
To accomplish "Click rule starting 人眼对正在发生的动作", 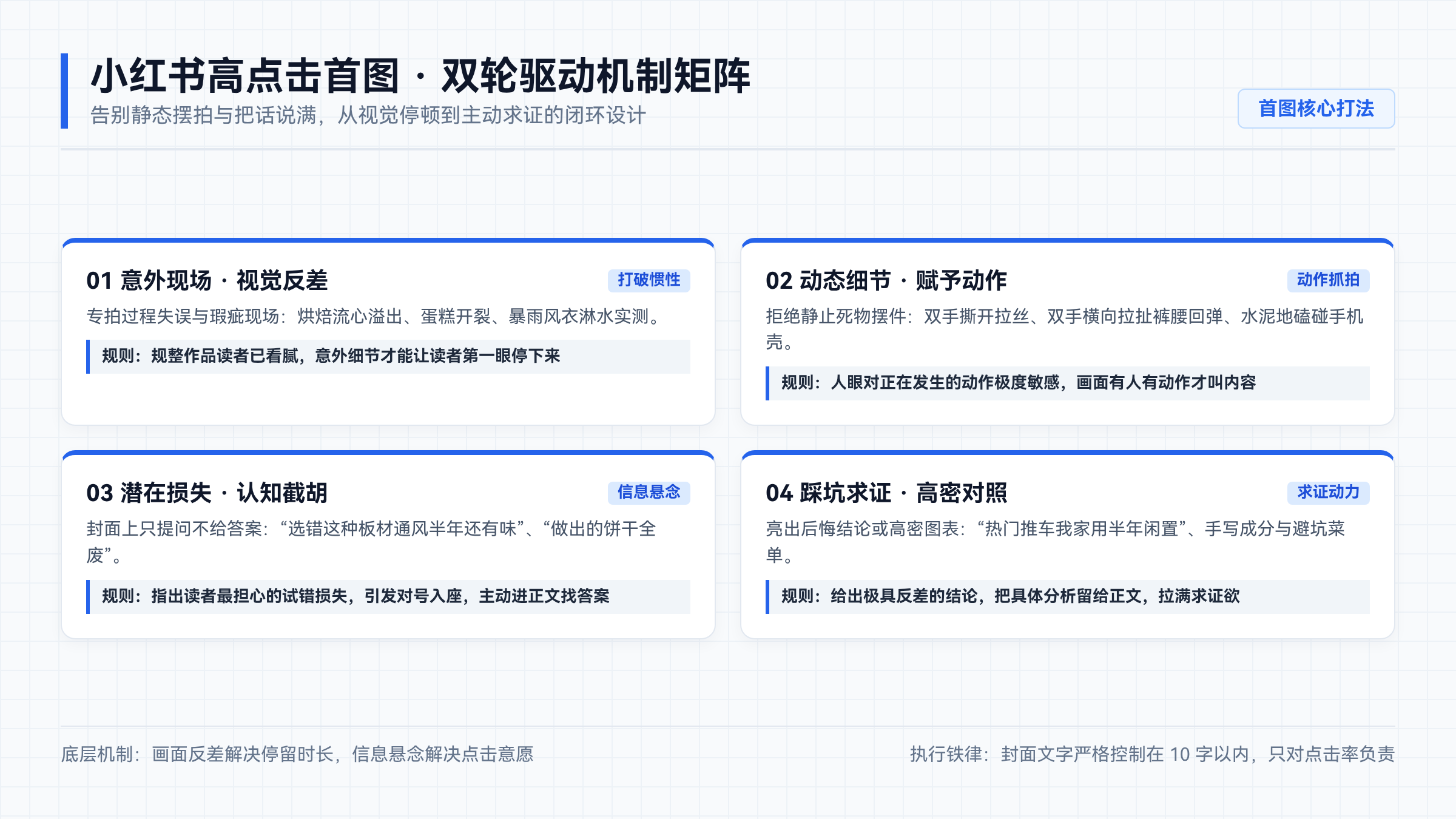I will (x=1068, y=383).
